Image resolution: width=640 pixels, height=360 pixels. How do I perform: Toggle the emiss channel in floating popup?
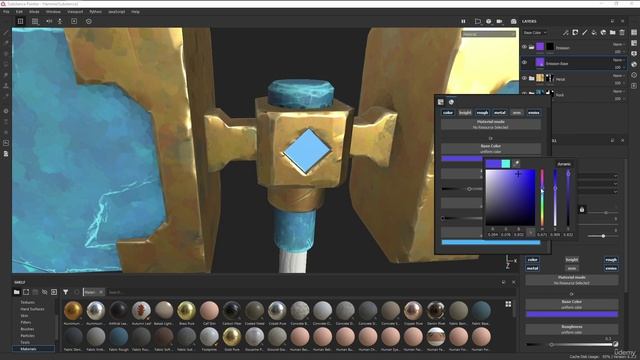tap(533, 113)
